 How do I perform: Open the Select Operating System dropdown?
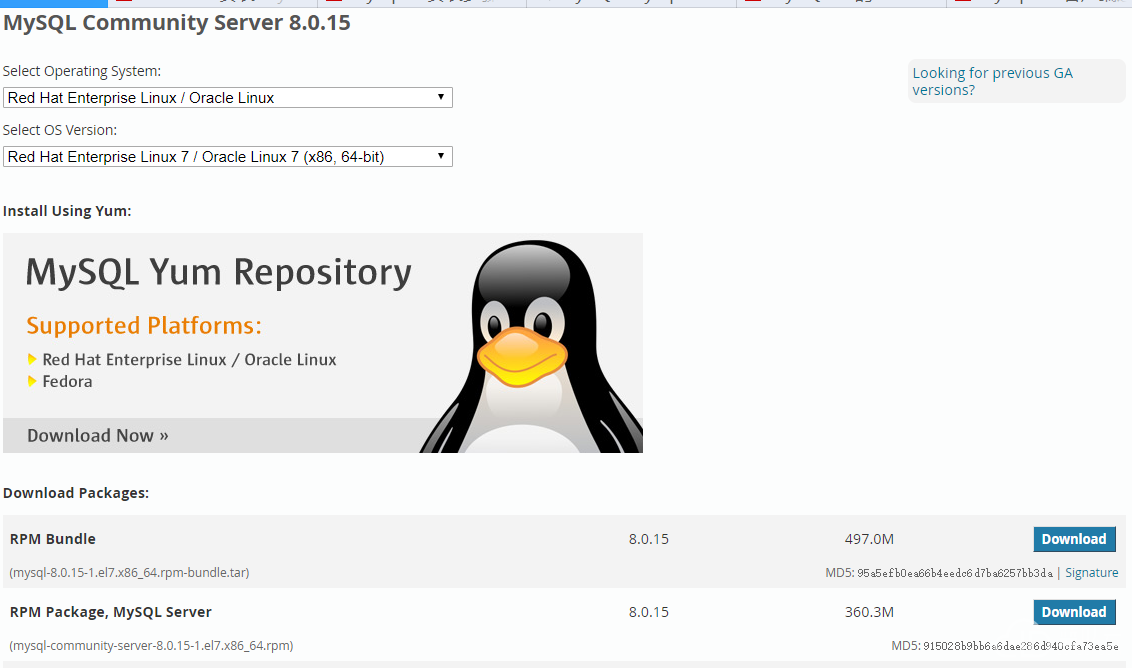pos(227,98)
